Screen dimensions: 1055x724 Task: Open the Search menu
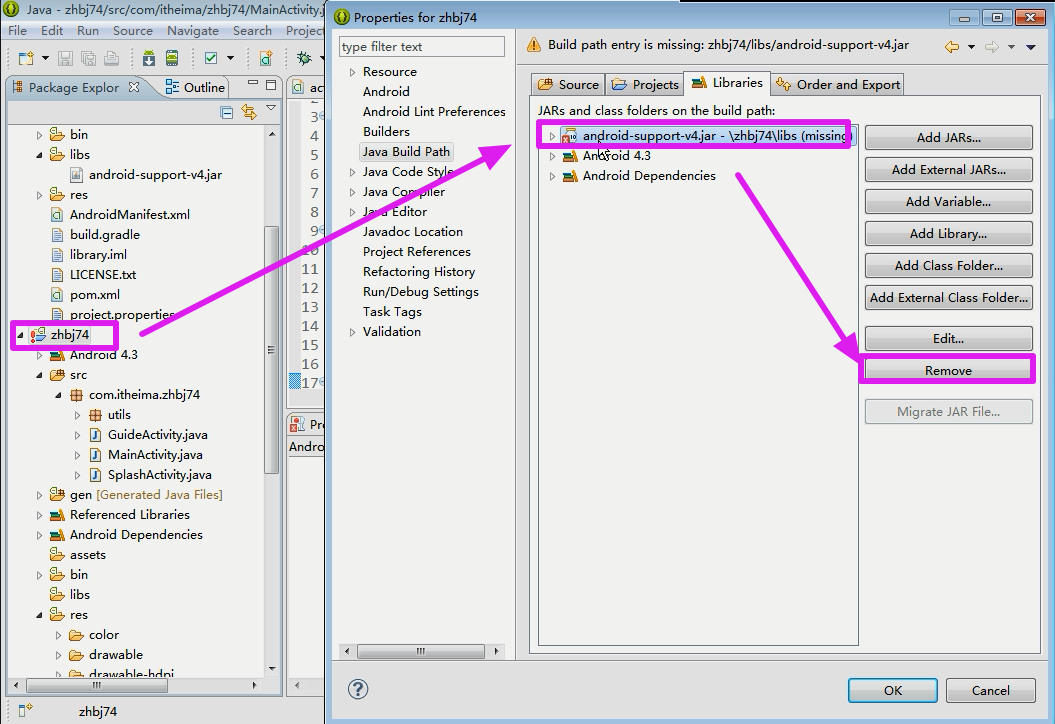pos(252,30)
